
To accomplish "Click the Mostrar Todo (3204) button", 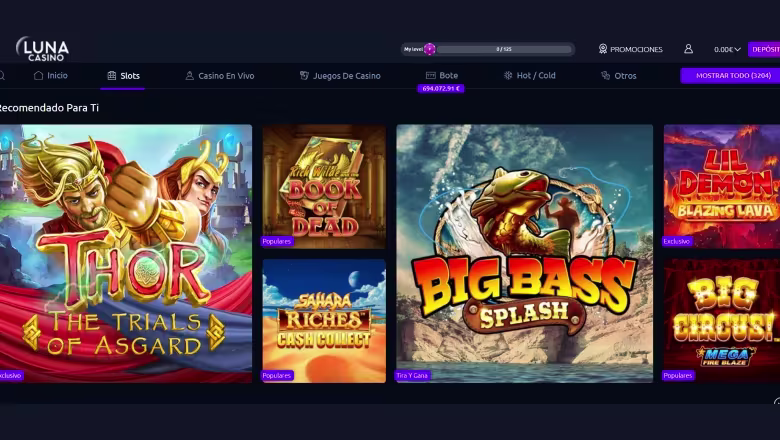I will (731, 76).
